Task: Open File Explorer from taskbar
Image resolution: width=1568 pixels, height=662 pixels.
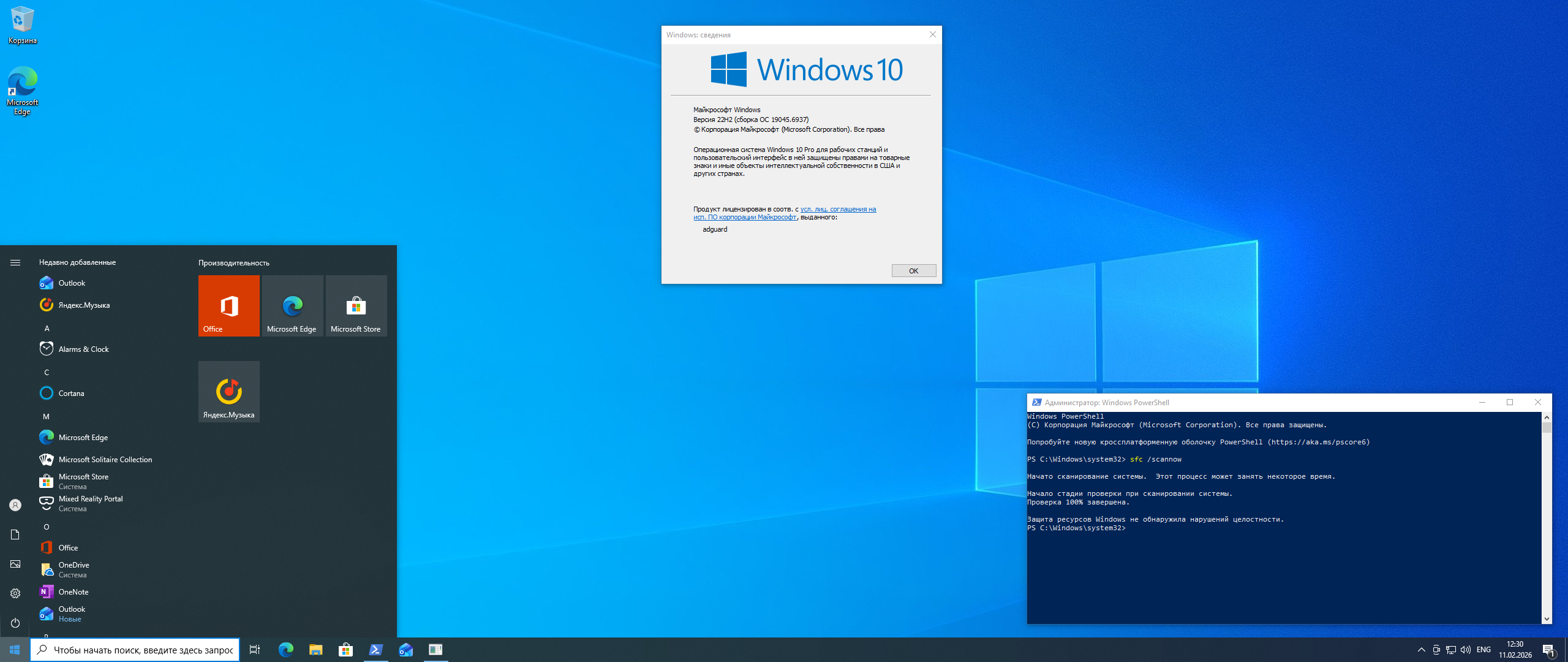Action: pos(316,650)
